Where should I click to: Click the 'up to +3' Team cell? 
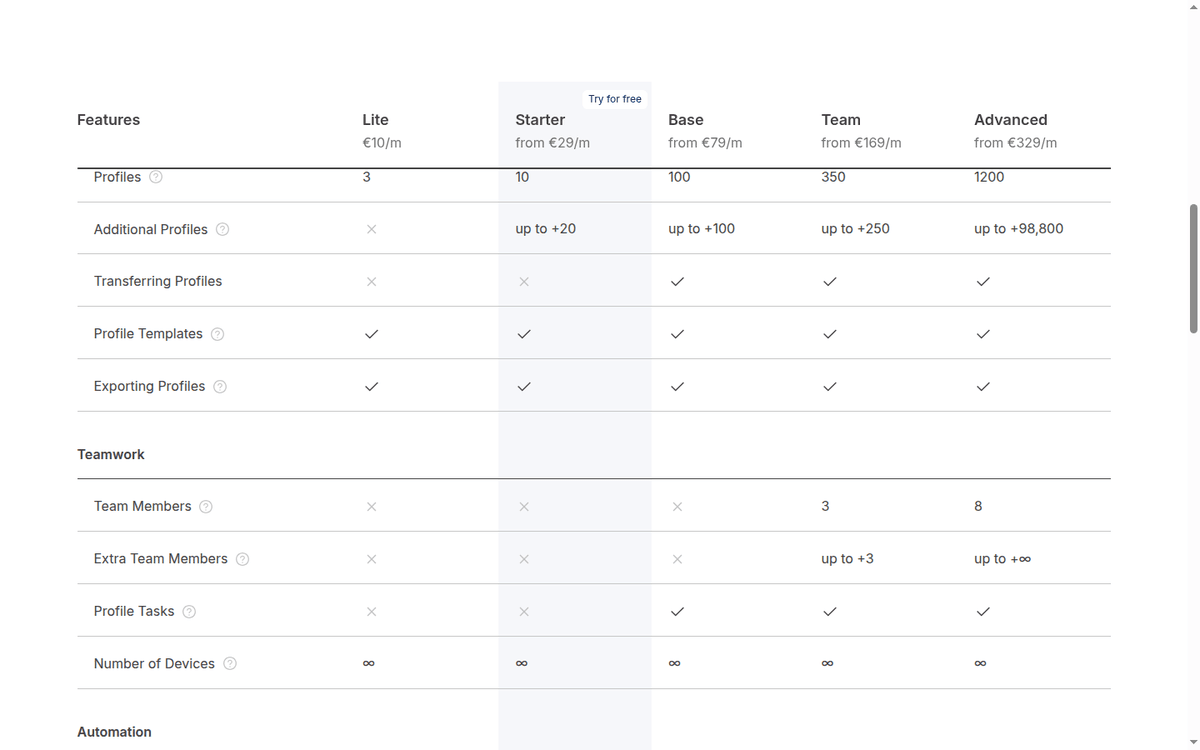[x=847, y=559]
